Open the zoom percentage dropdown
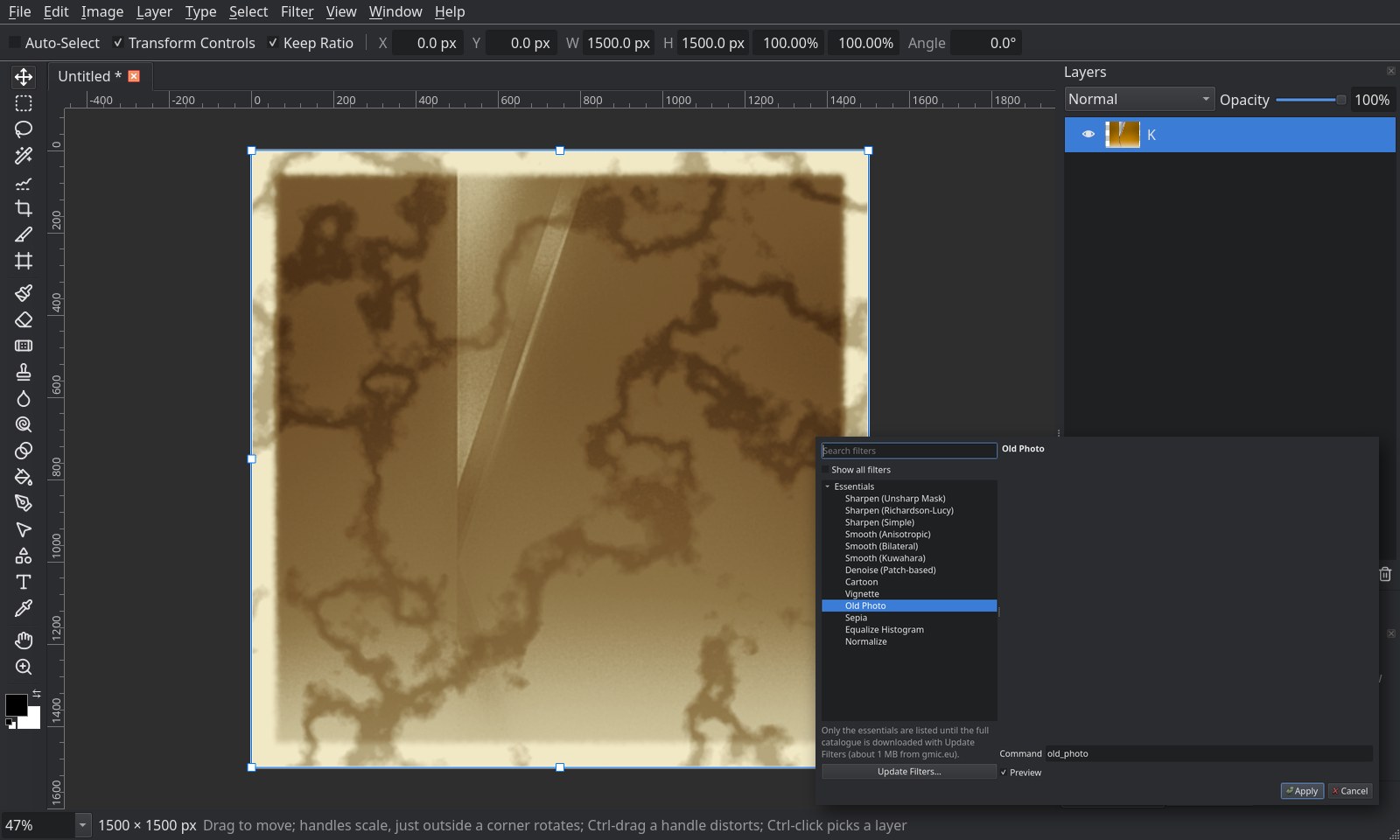 [82, 825]
